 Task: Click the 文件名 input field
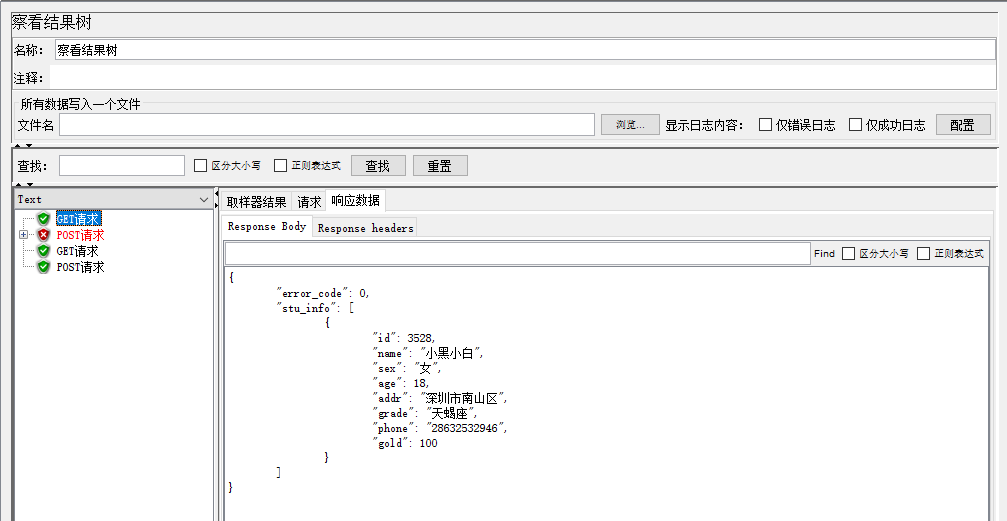327,125
